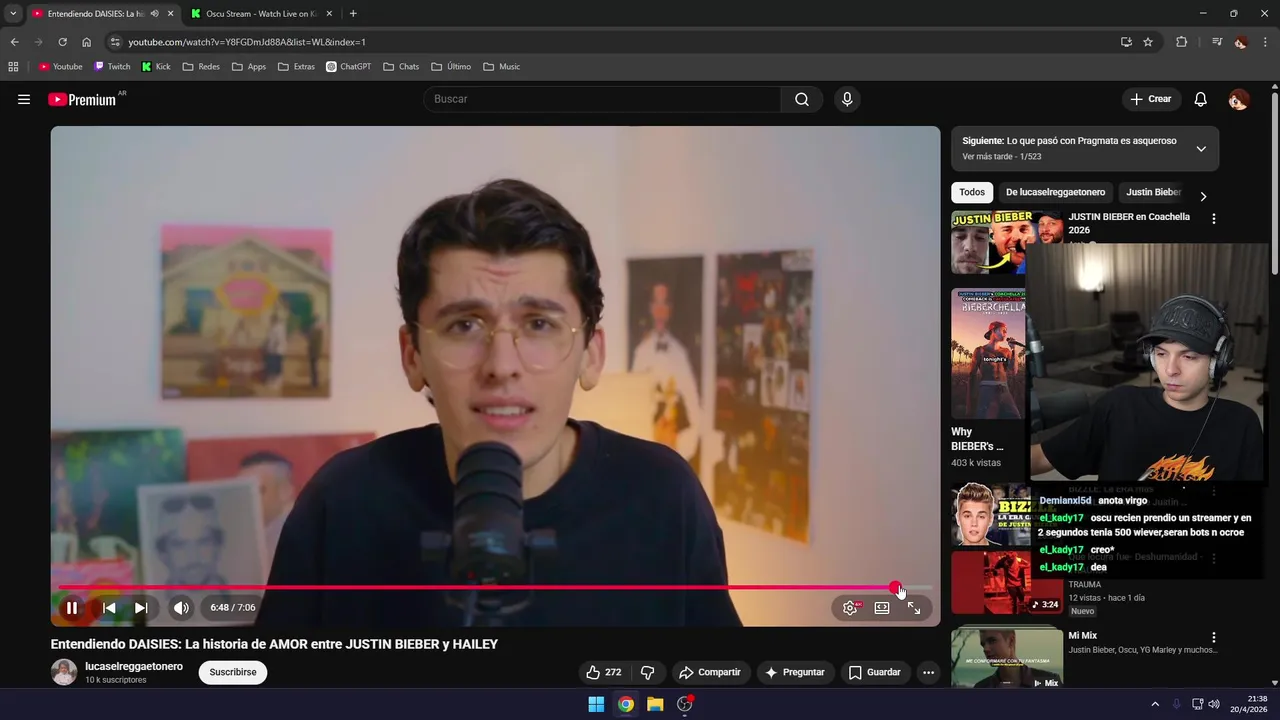Screen dimensions: 1280x720
Task: Open File Explorer from the taskbar
Action: coord(655,704)
